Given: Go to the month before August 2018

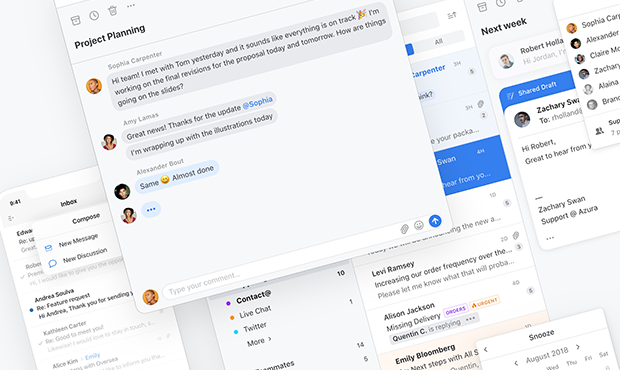Looking at the screenshot, I should 516,363.
